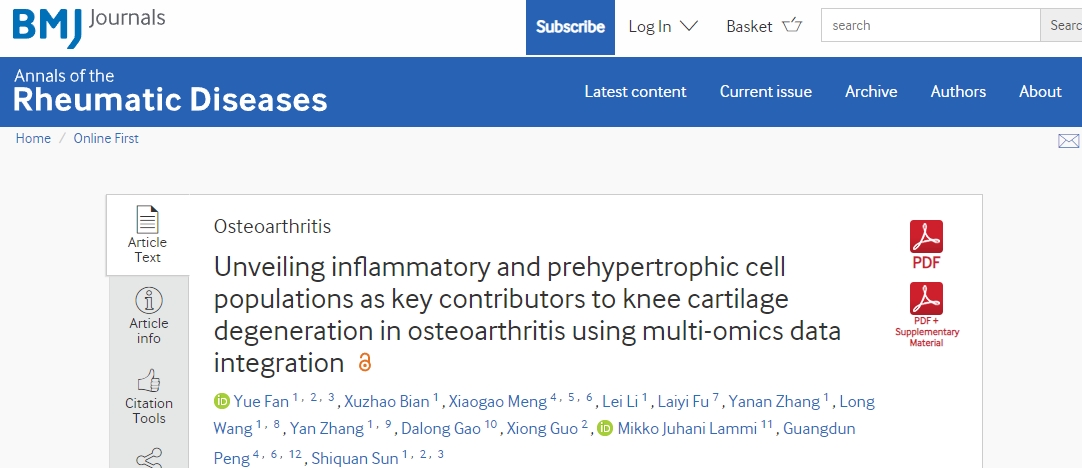Click the share icon in sidebar

click(148, 458)
